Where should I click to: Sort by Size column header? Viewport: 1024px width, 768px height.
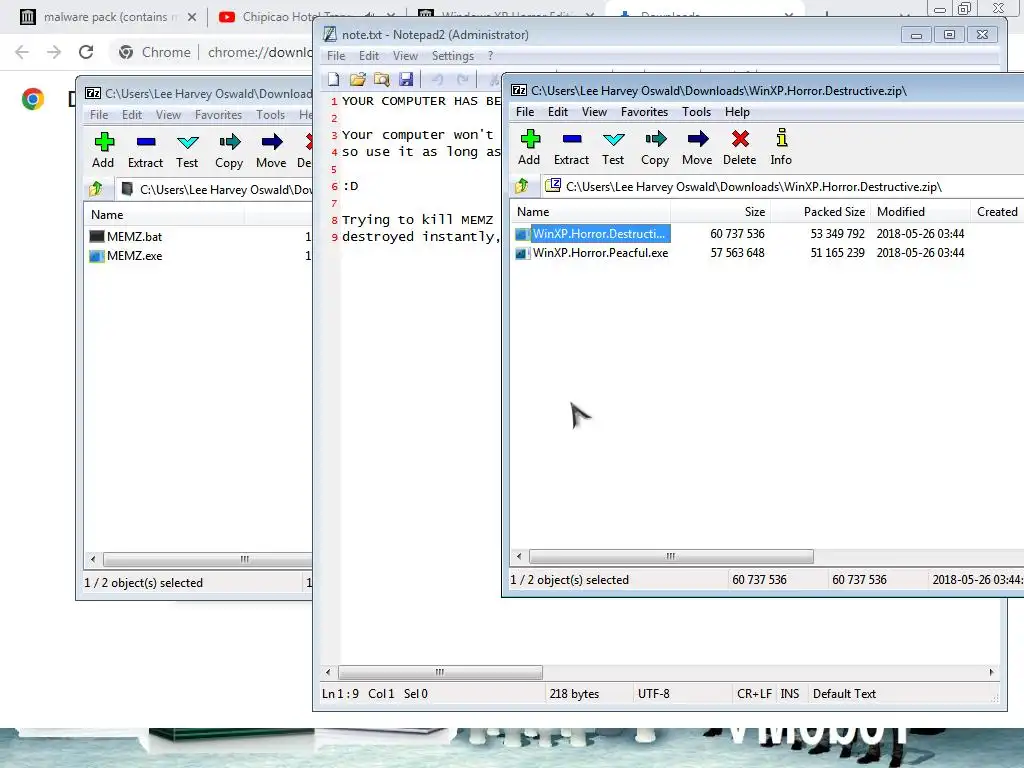tap(720, 212)
